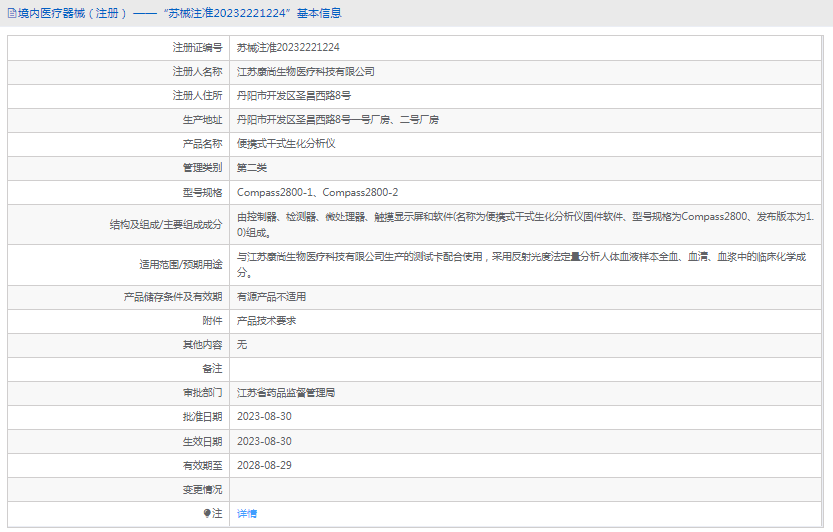The height and width of the screenshot is (532, 833).
Task: Click the 备注 label
Action: 212,368
